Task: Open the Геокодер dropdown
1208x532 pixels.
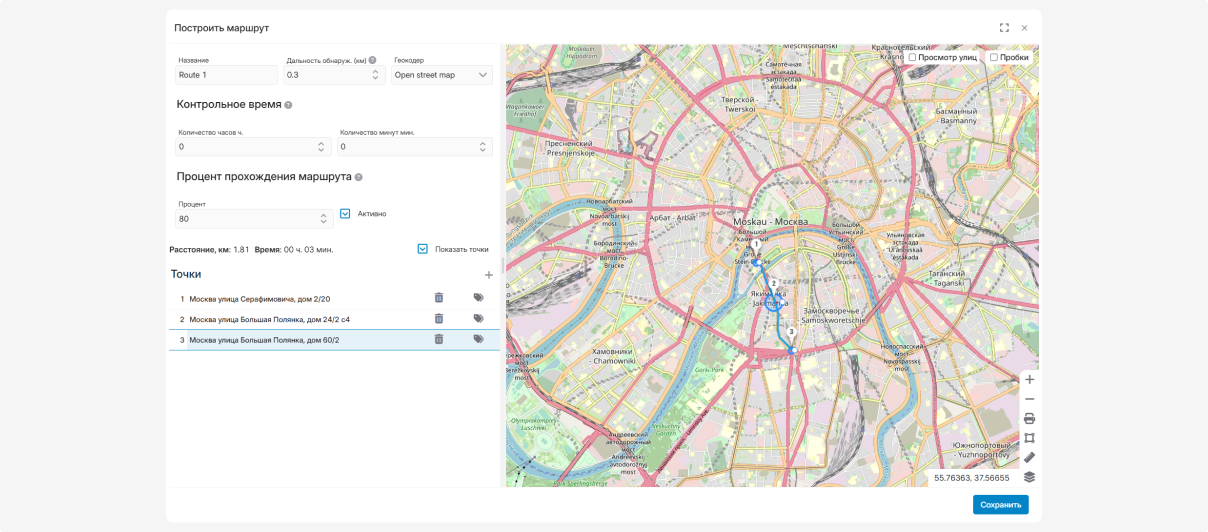Action: [x=441, y=75]
